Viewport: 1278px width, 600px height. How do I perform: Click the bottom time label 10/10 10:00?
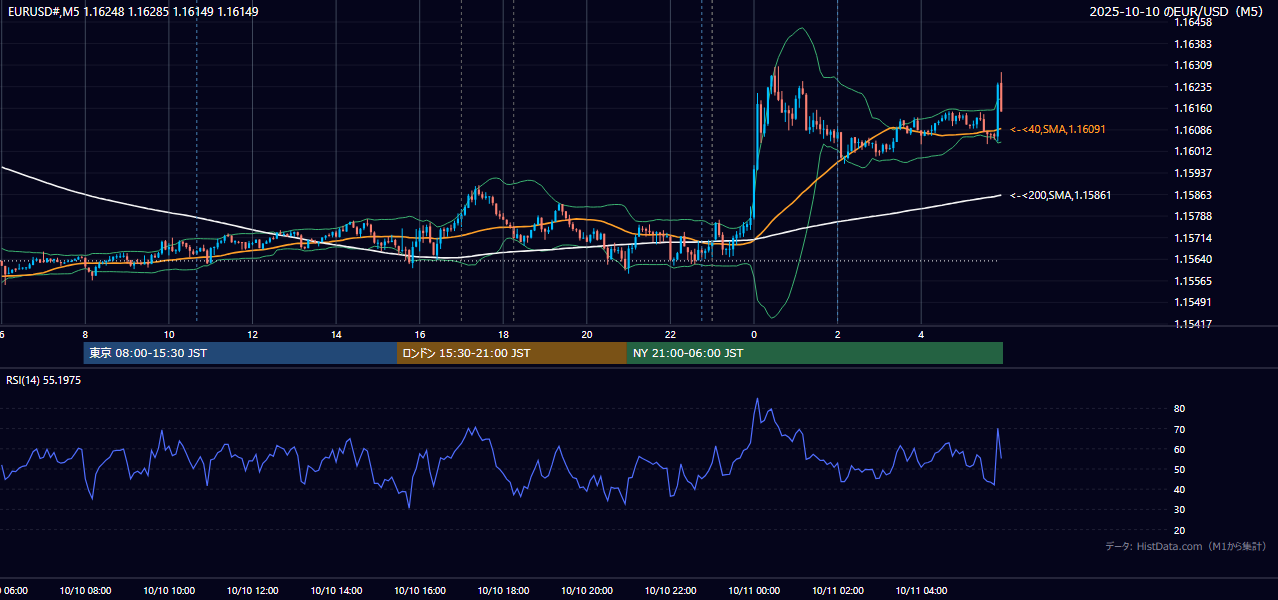click(169, 591)
